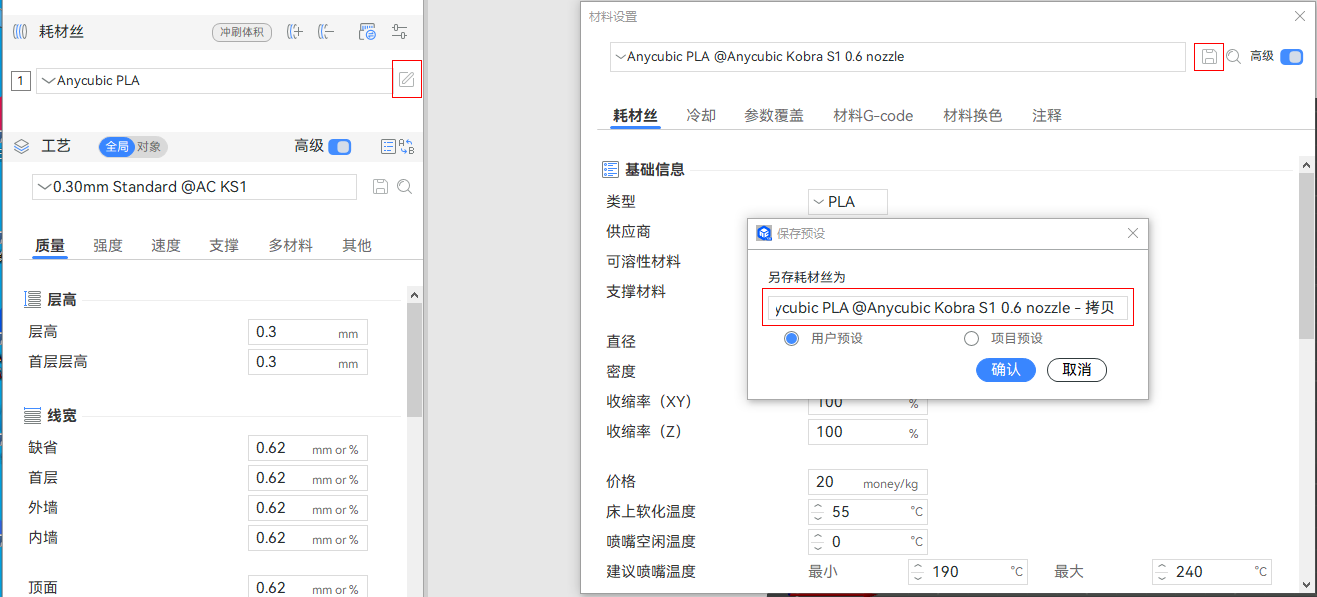Switch to 材料换色 tab
Viewport: 1317px width, 597px height.
pos(973,116)
